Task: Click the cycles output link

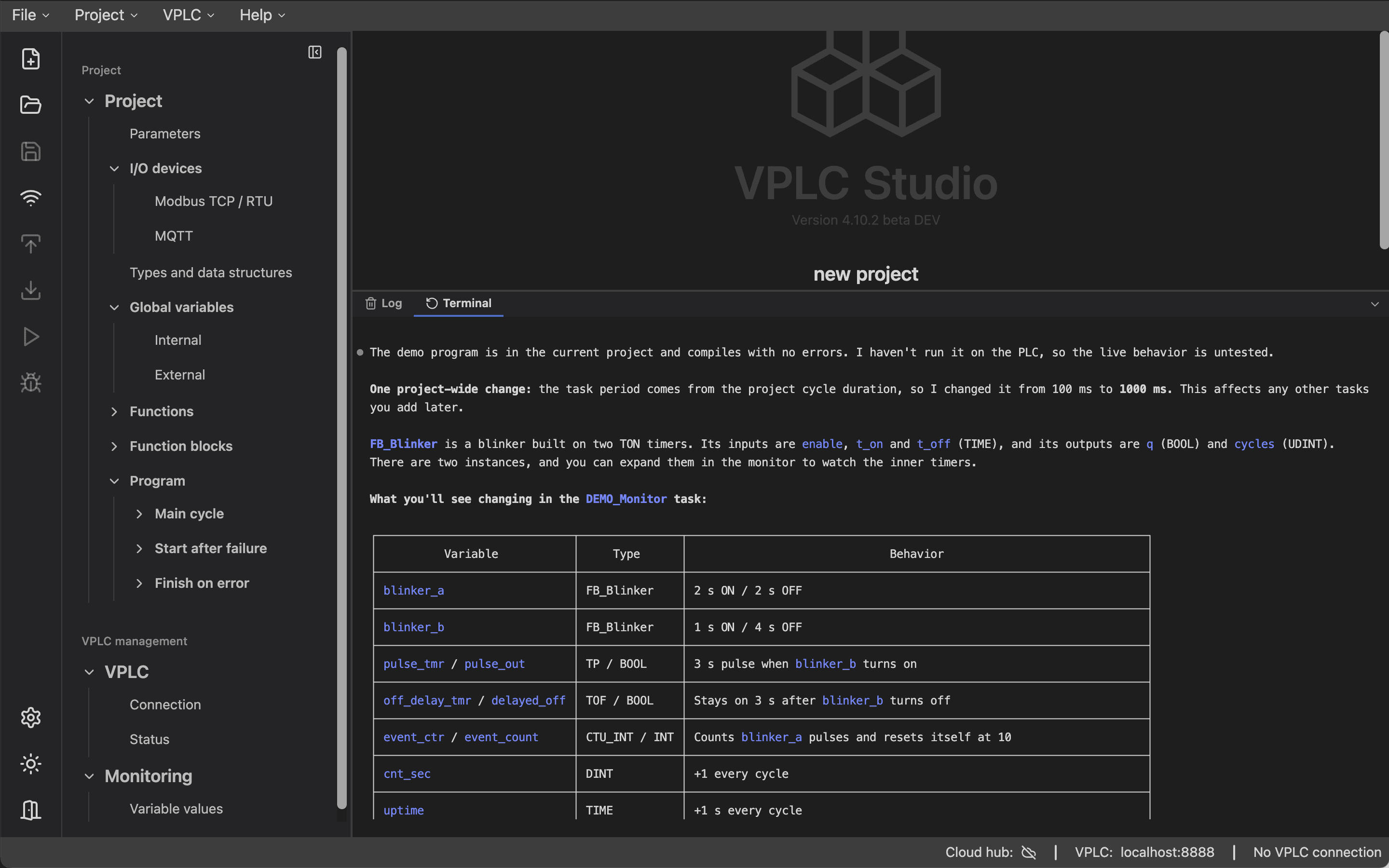Action: point(1254,444)
